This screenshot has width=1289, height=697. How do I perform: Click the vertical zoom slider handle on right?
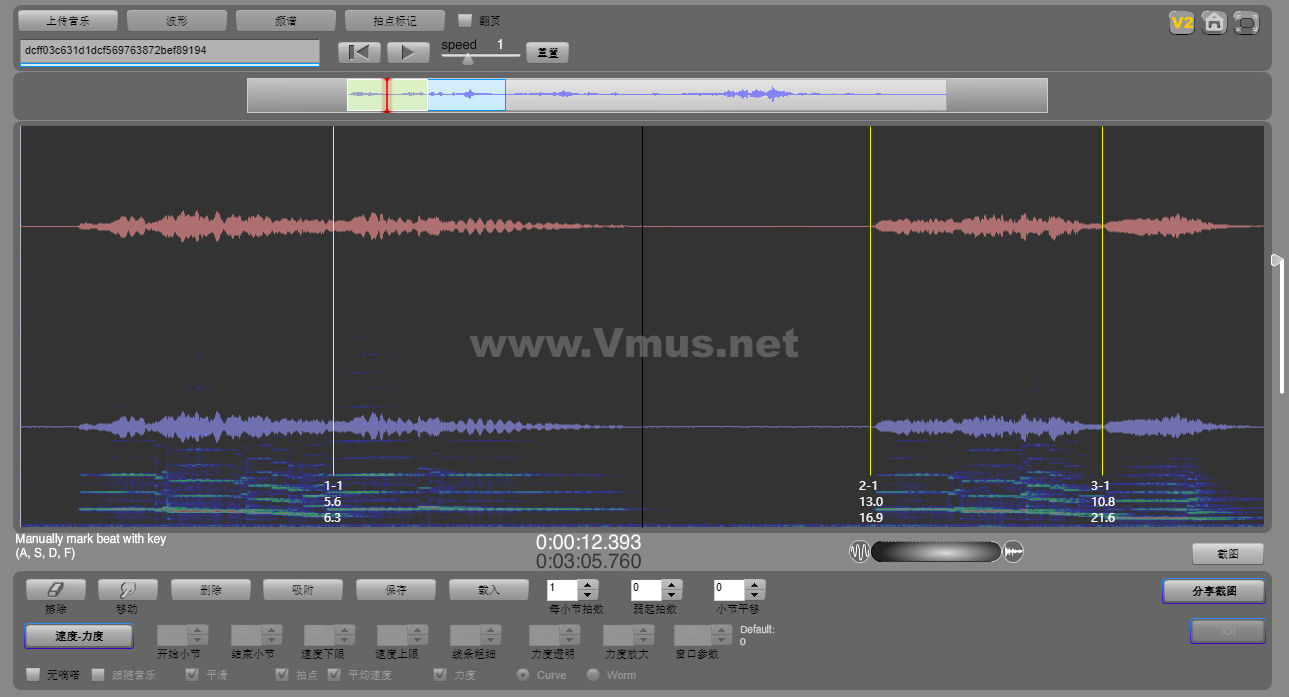(x=1276, y=260)
